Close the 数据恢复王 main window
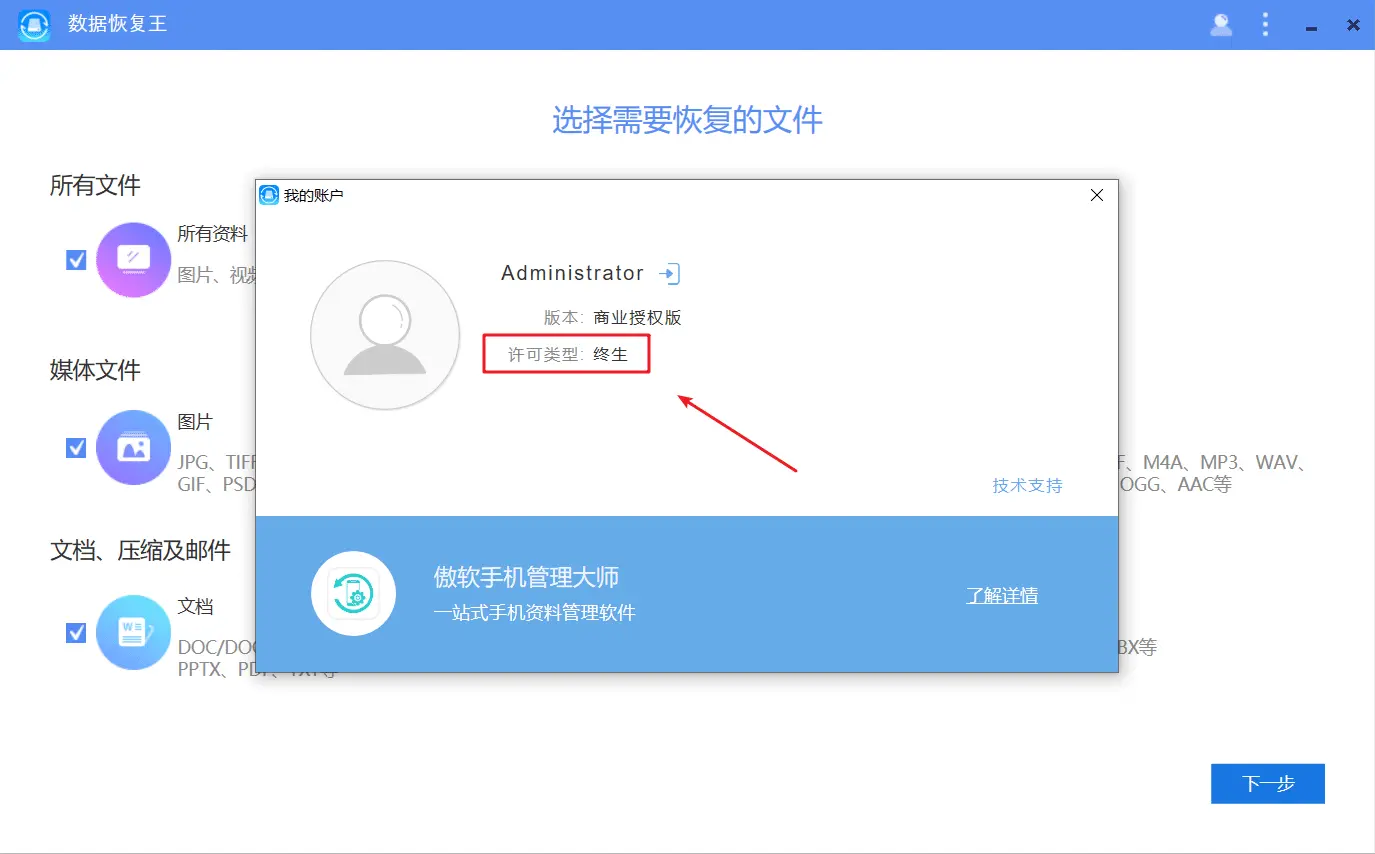The image size is (1375, 854). (1353, 25)
